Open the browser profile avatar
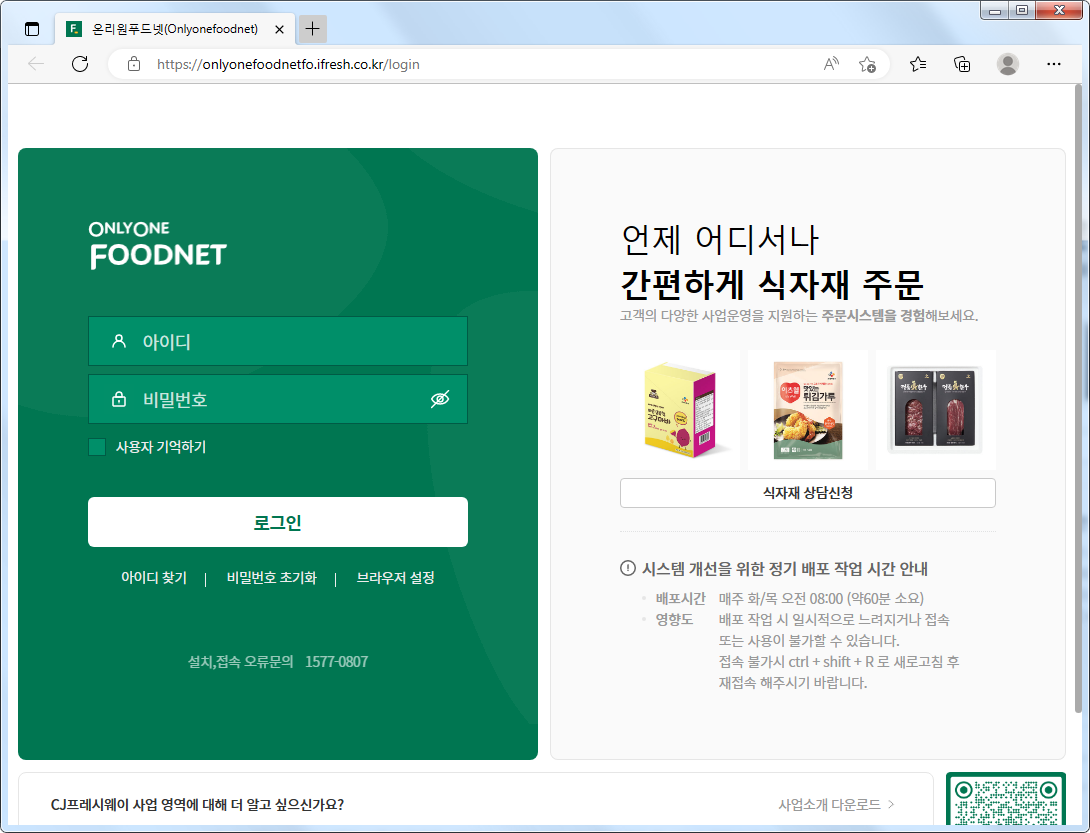This screenshot has width=1090, height=833. tap(1007, 65)
